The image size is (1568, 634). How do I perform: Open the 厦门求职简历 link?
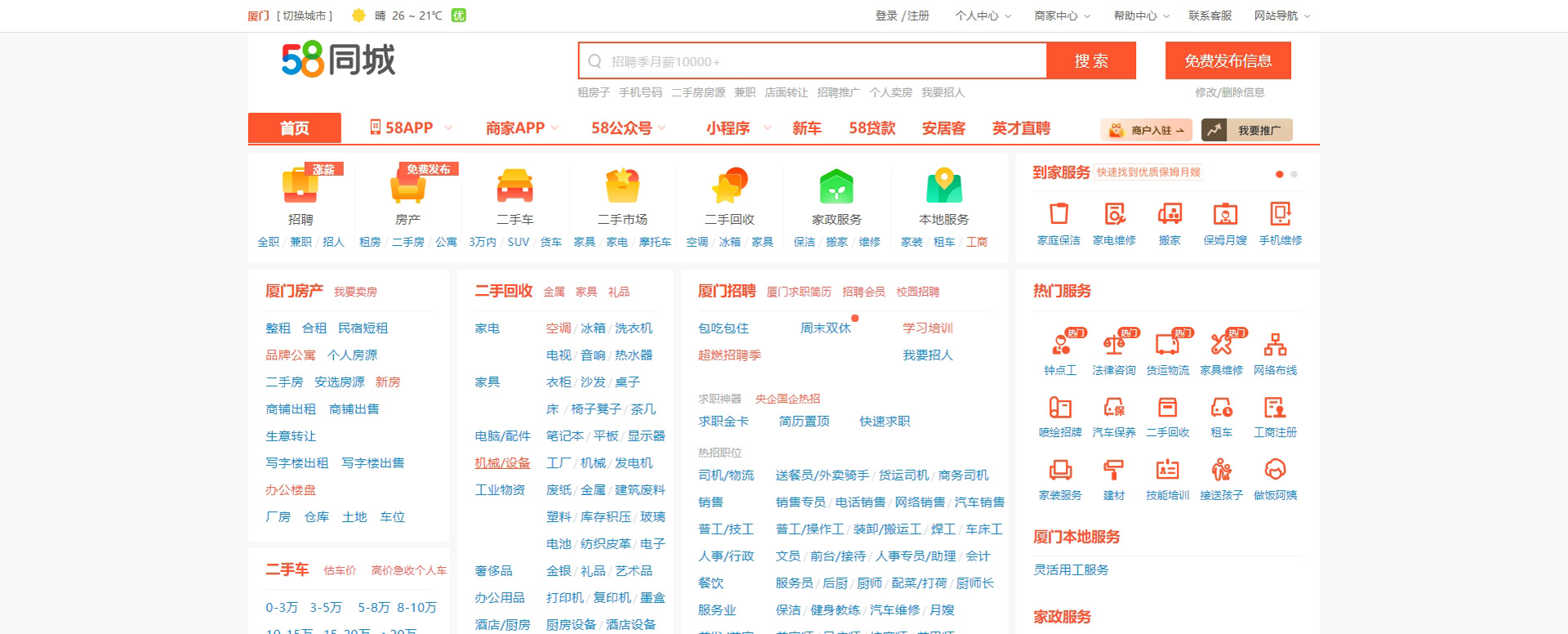coord(799,292)
